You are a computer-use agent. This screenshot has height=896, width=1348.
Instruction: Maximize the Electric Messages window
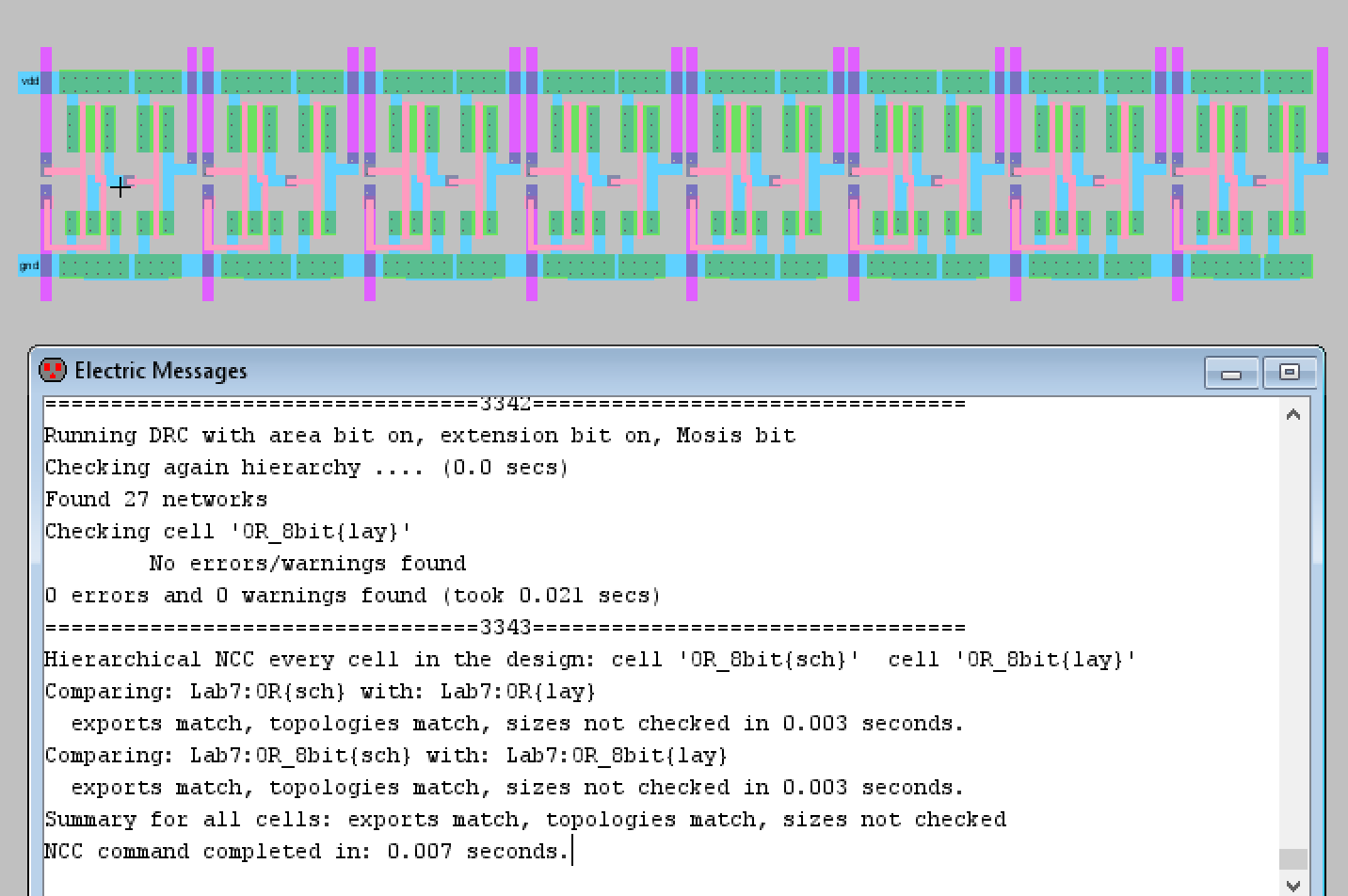(1289, 373)
